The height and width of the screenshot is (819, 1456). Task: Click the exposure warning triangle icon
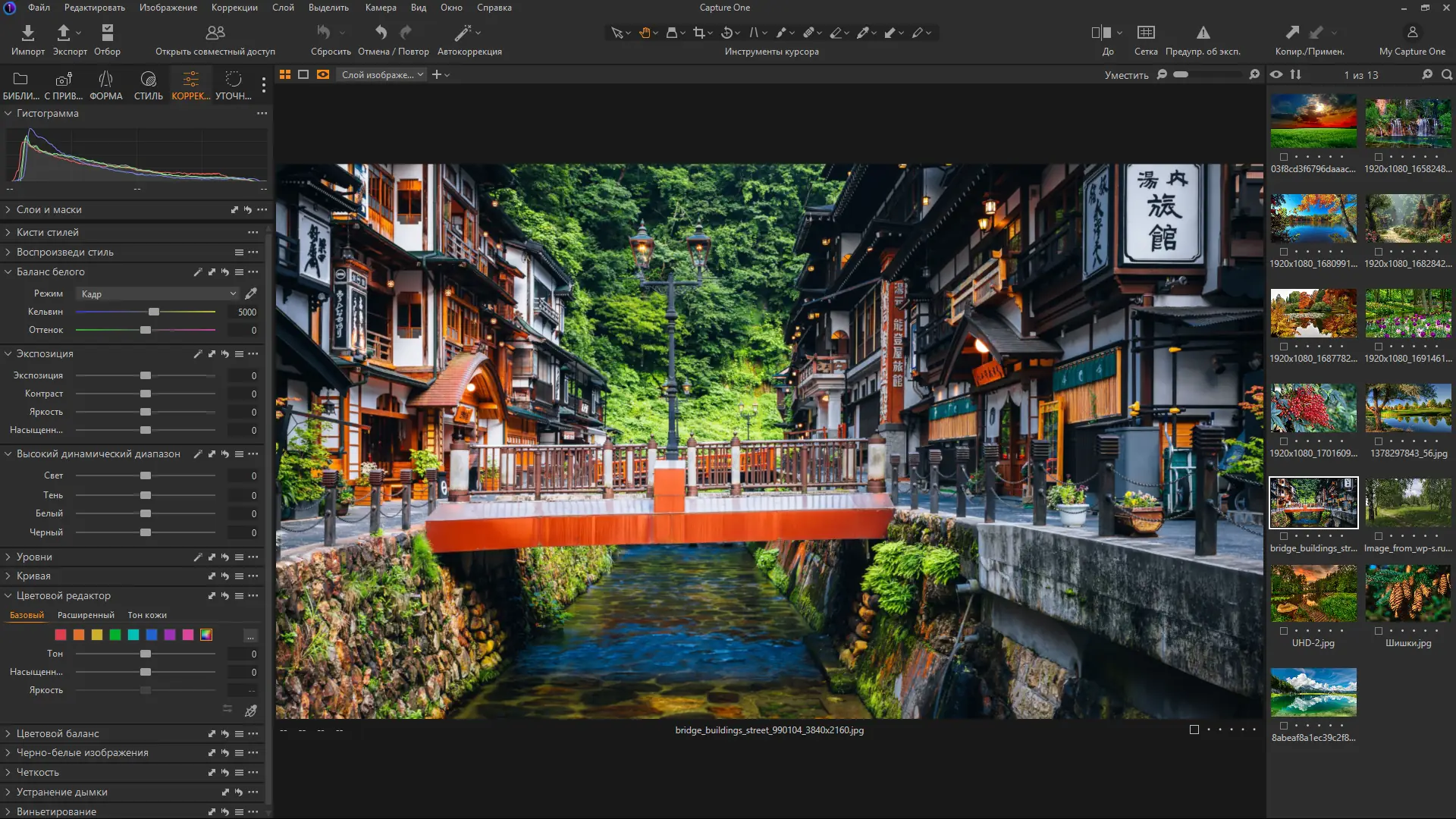click(x=1203, y=33)
